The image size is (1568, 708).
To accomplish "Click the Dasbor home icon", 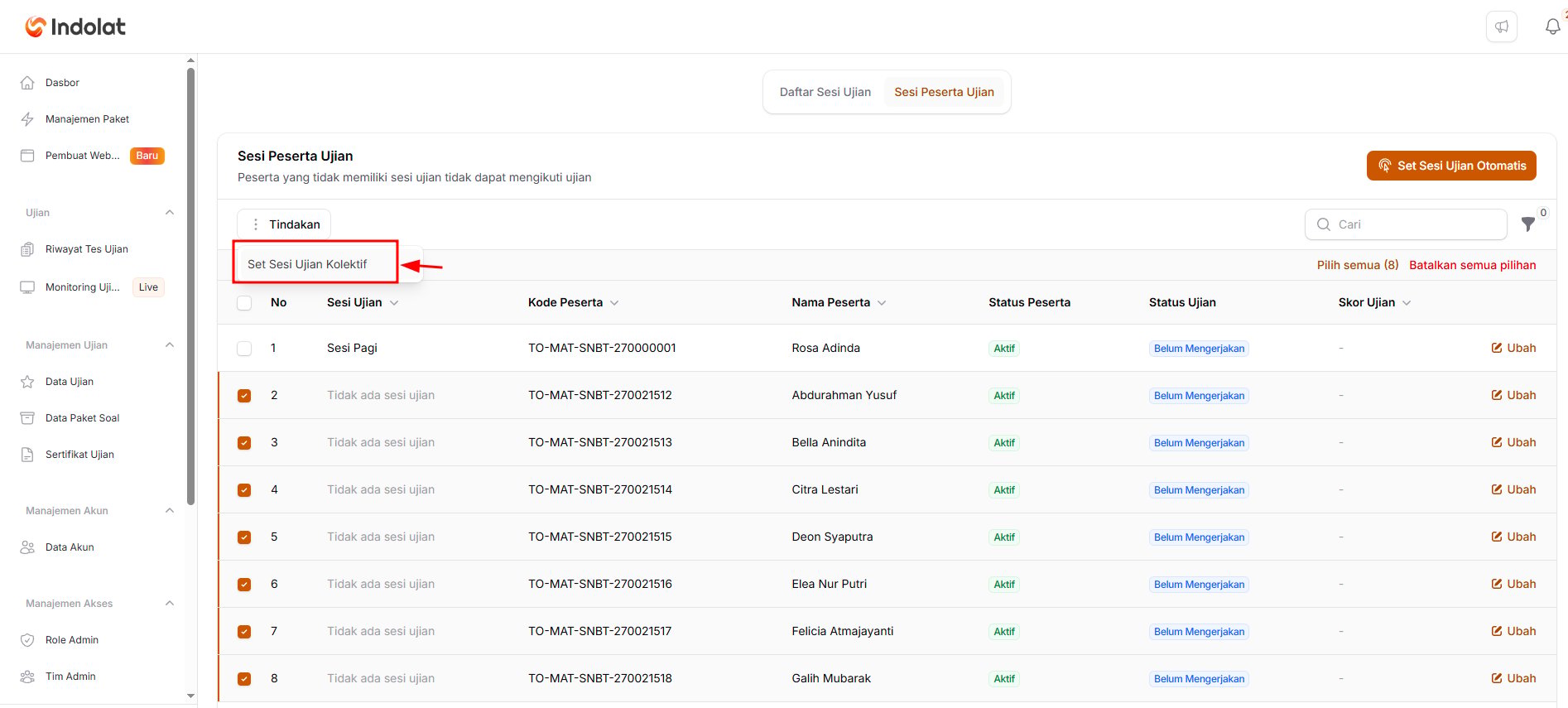I will click(27, 83).
